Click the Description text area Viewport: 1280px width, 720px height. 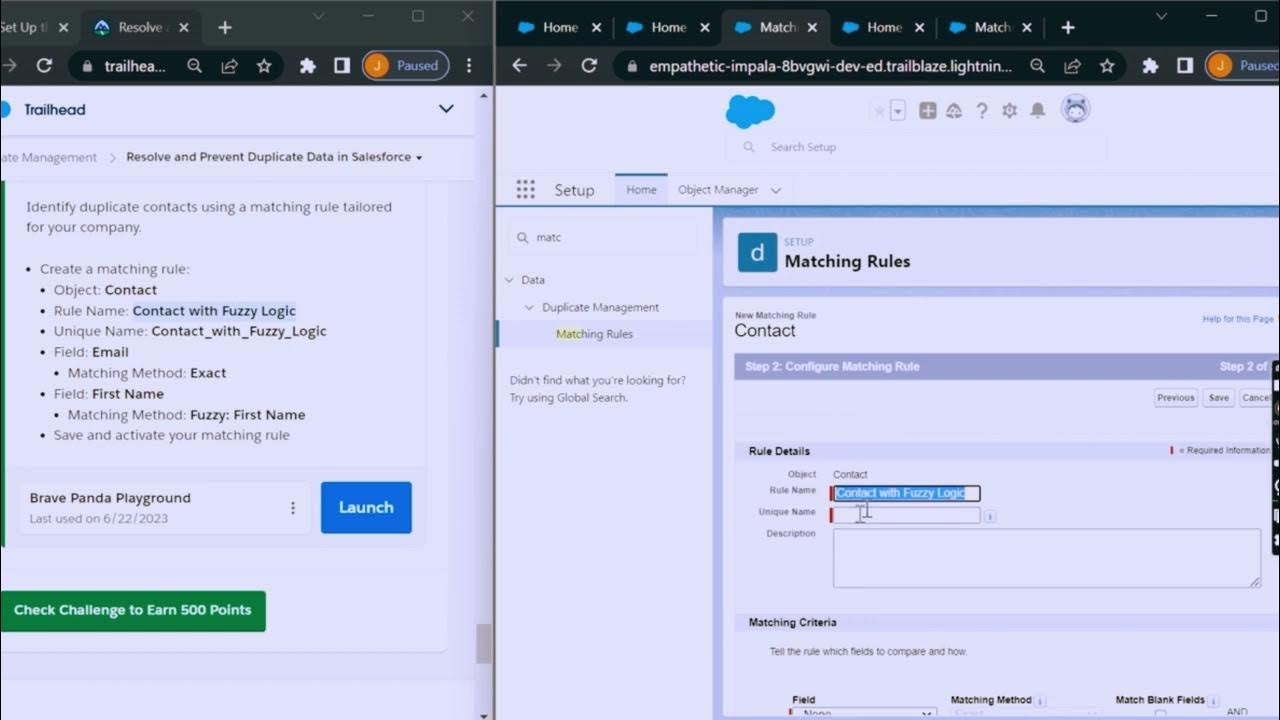1046,558
